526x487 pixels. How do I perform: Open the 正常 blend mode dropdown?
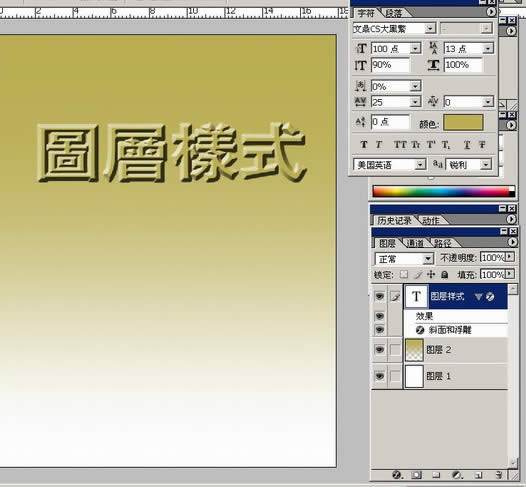click(428, 259)
